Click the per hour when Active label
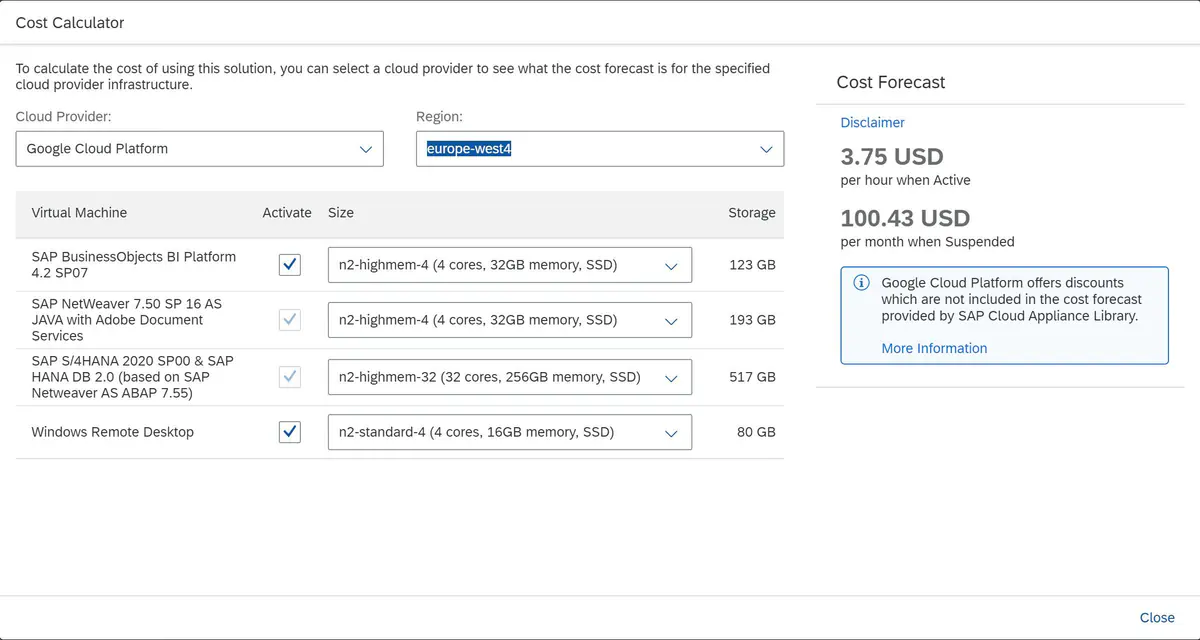The image size is (1200, 640). (905, 181)
